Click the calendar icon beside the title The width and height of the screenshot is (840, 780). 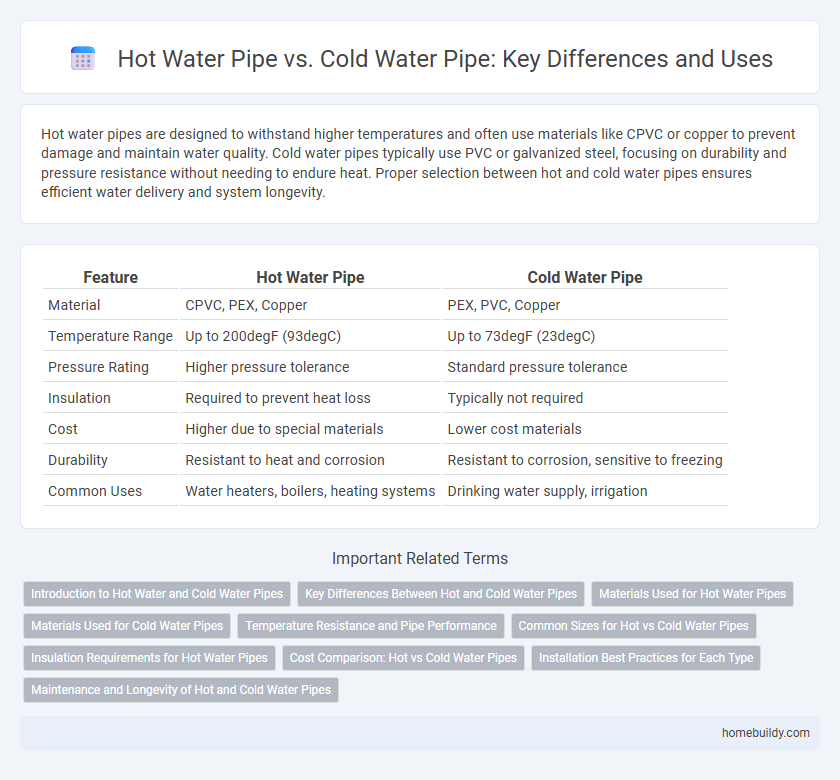pos(83,58)
